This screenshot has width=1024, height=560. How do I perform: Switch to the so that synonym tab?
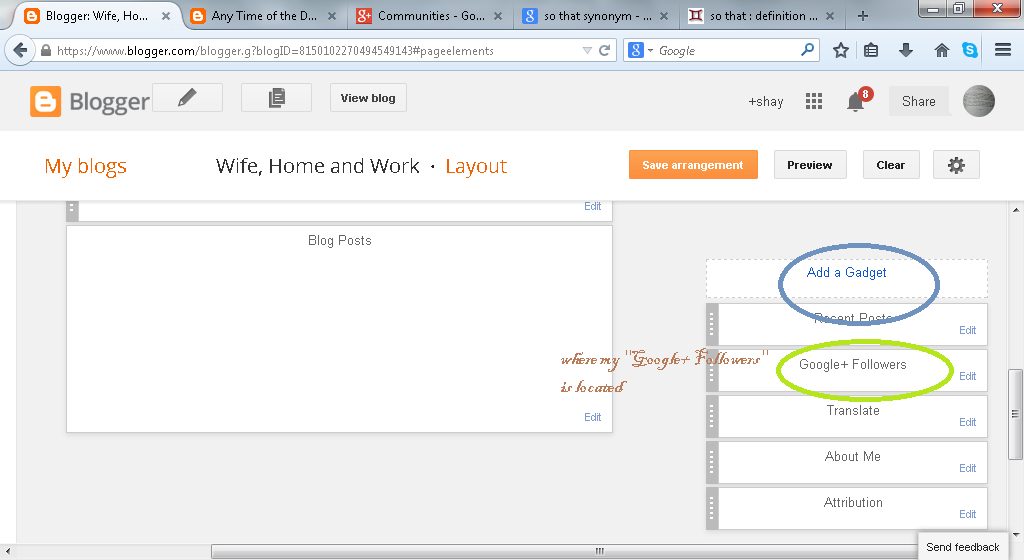pos(598,16)
